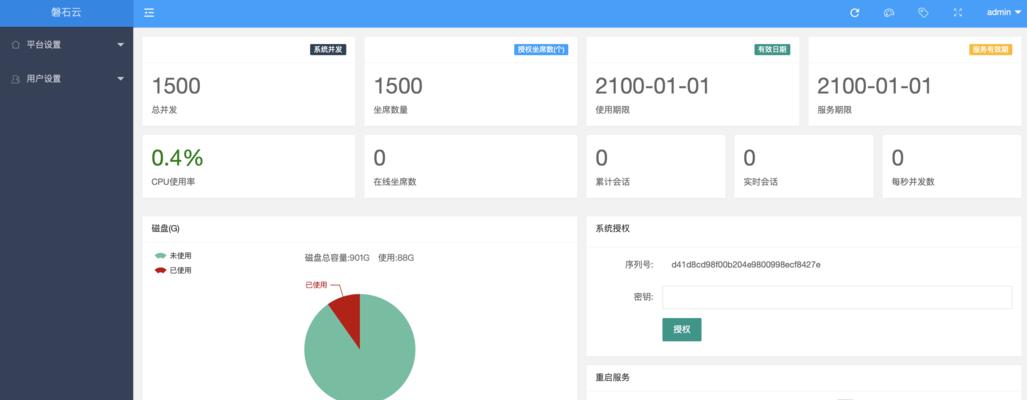Screen dimensions: 1027x400
Task: Click the 服务有效期 badge
Action: tap(990, 50)
